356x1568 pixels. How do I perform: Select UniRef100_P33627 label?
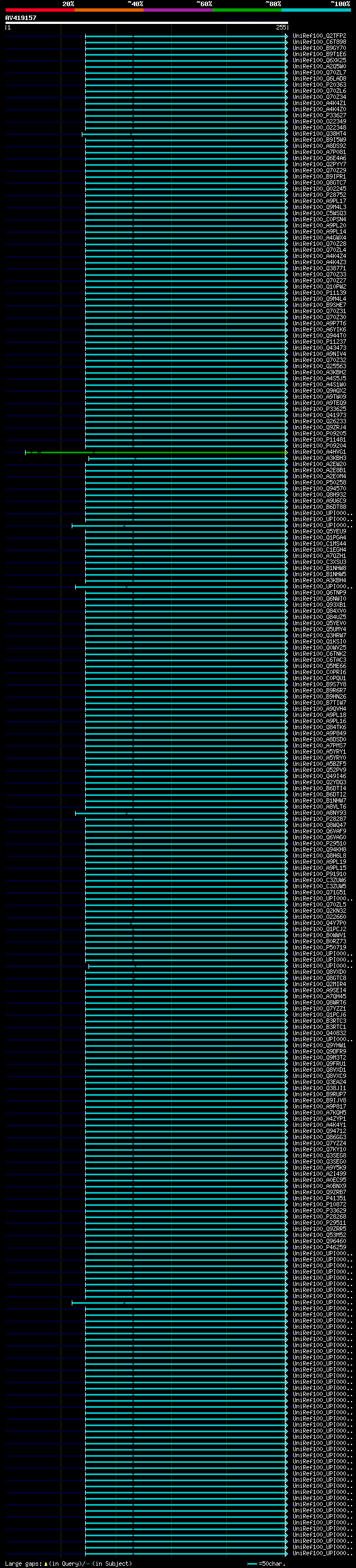pos(319,115)
